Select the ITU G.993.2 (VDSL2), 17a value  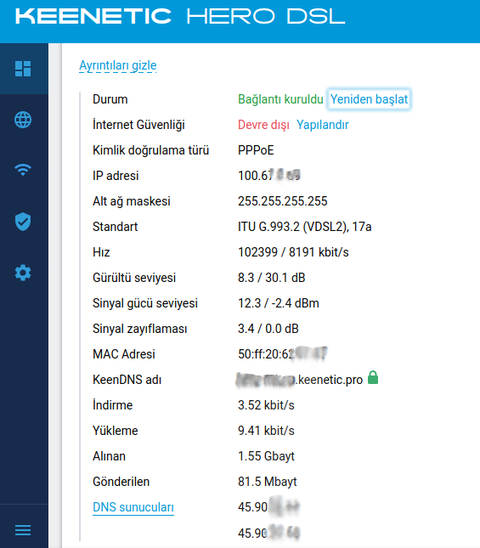[x=305, y=227]
